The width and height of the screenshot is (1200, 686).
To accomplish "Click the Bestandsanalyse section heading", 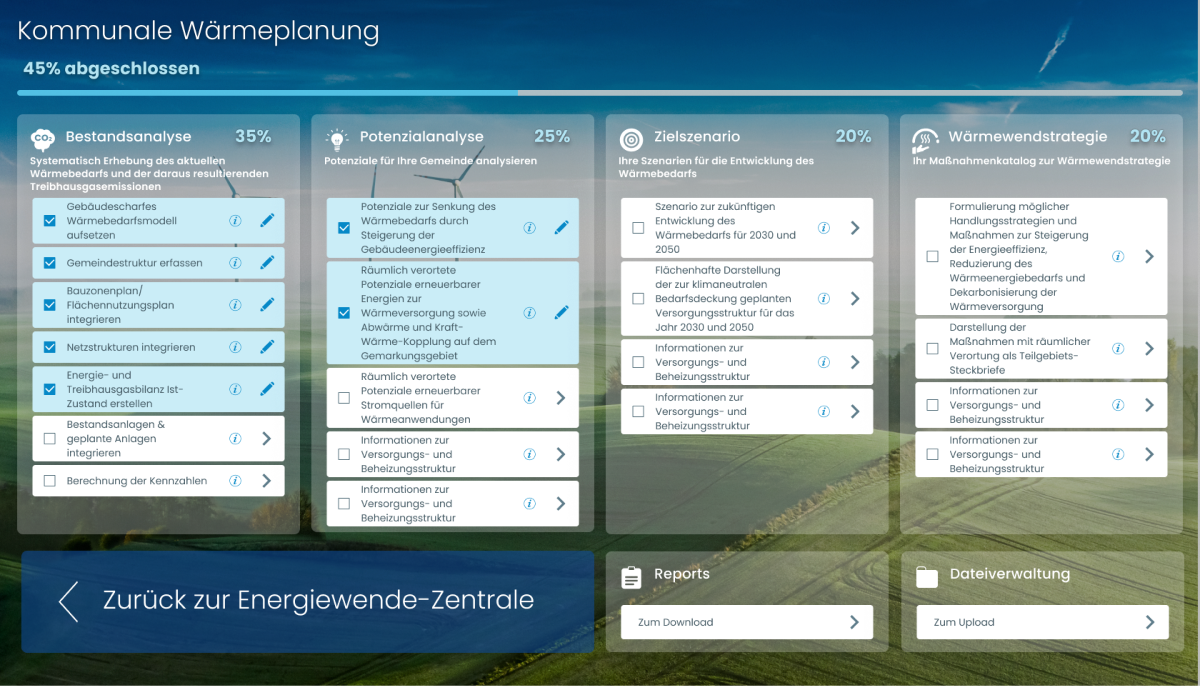I will click(x=128, y=137).
